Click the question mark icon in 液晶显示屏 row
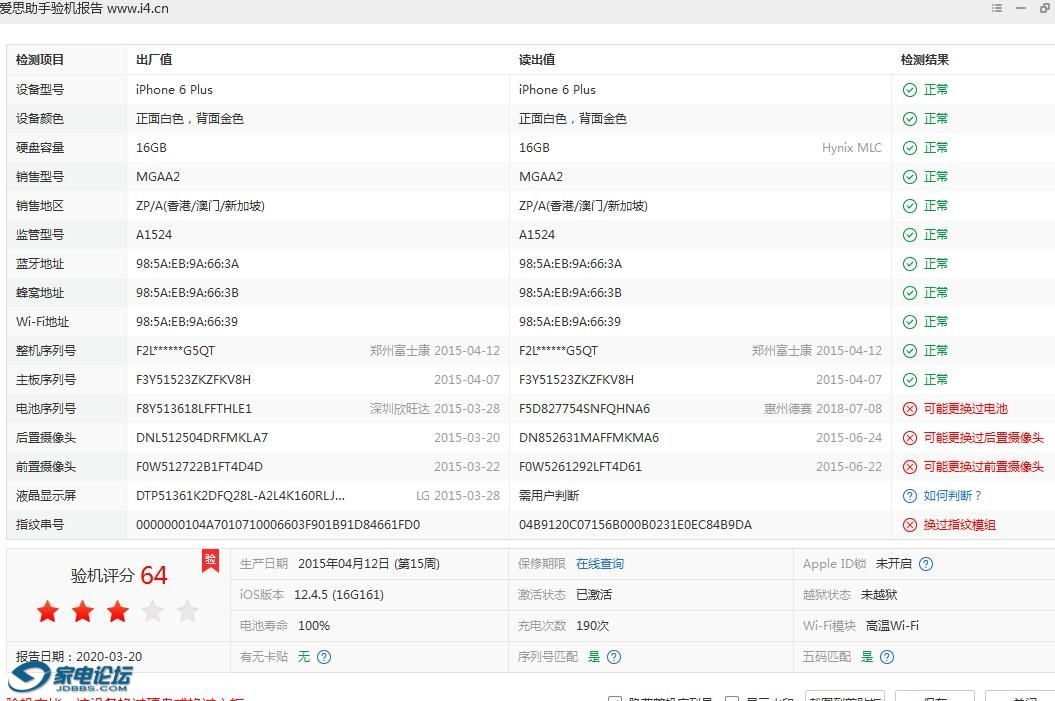 (x=910, y=496)
